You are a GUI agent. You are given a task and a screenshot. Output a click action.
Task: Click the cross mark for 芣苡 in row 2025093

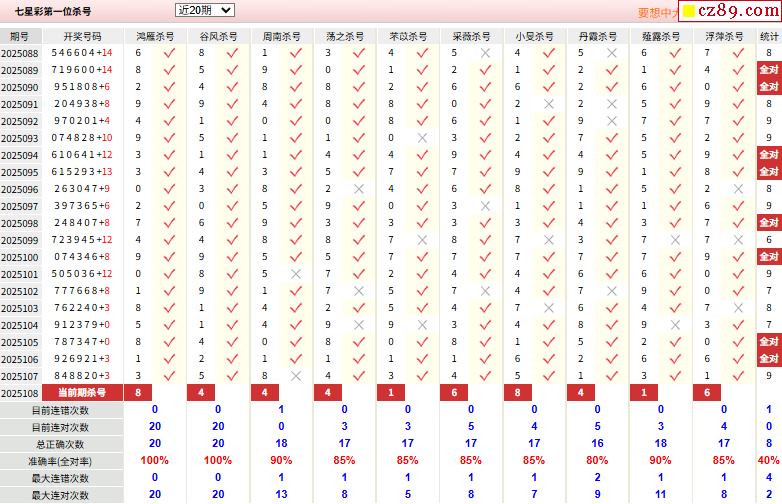click(422, 138)
